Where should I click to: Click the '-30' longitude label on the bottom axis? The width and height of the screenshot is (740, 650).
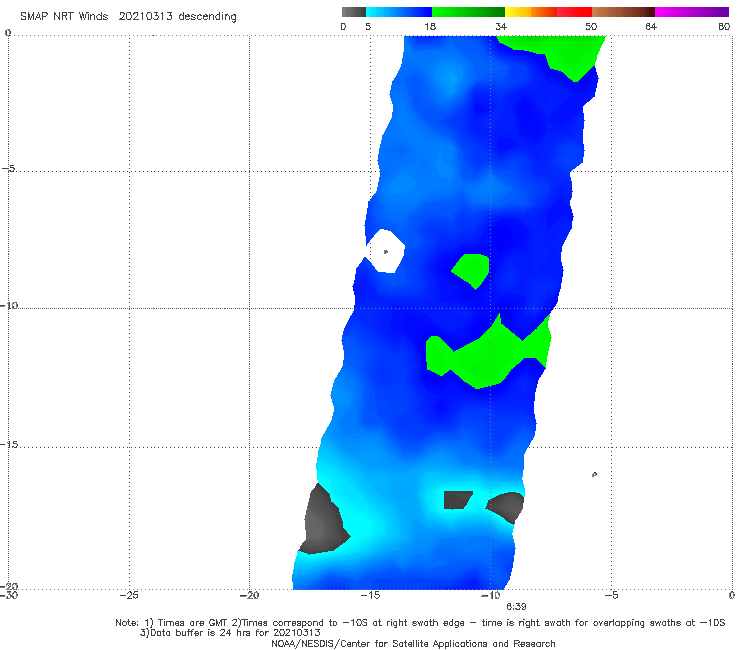8,595
